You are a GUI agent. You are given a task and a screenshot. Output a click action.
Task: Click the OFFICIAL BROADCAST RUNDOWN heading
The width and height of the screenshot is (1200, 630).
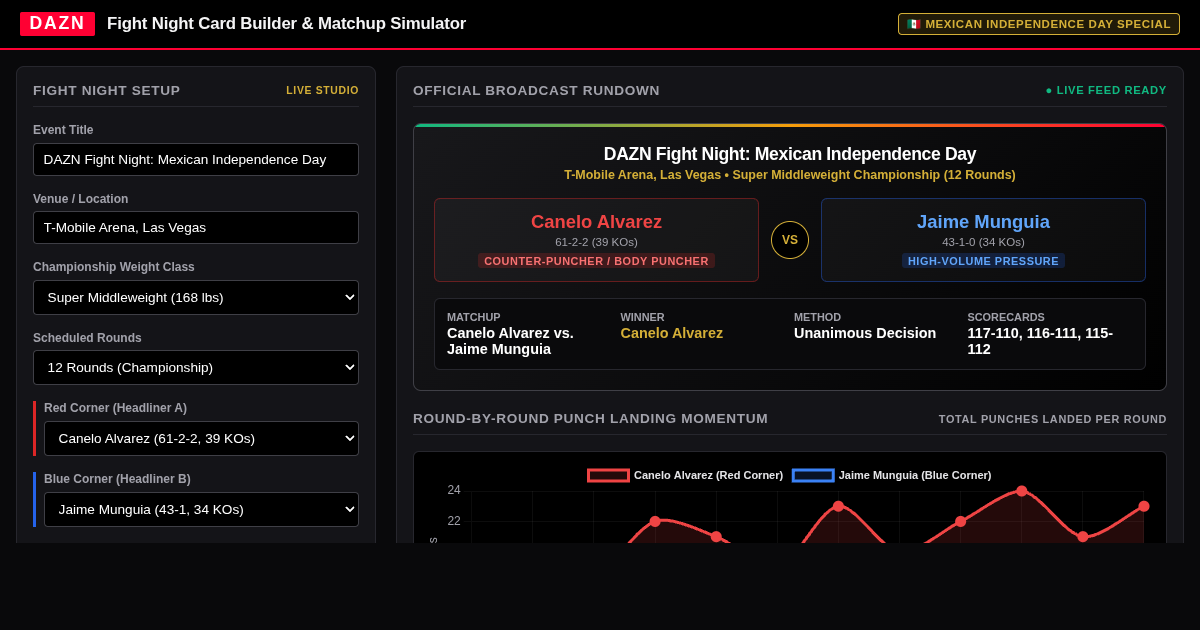[x=536, y=90]
